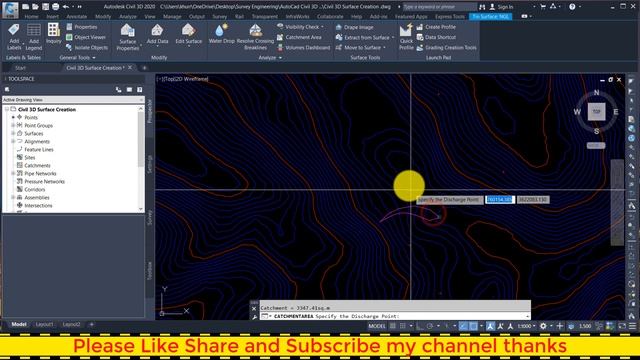Click Create Profile
This screenshot has height=360, width=640.
tap(436, 27)
